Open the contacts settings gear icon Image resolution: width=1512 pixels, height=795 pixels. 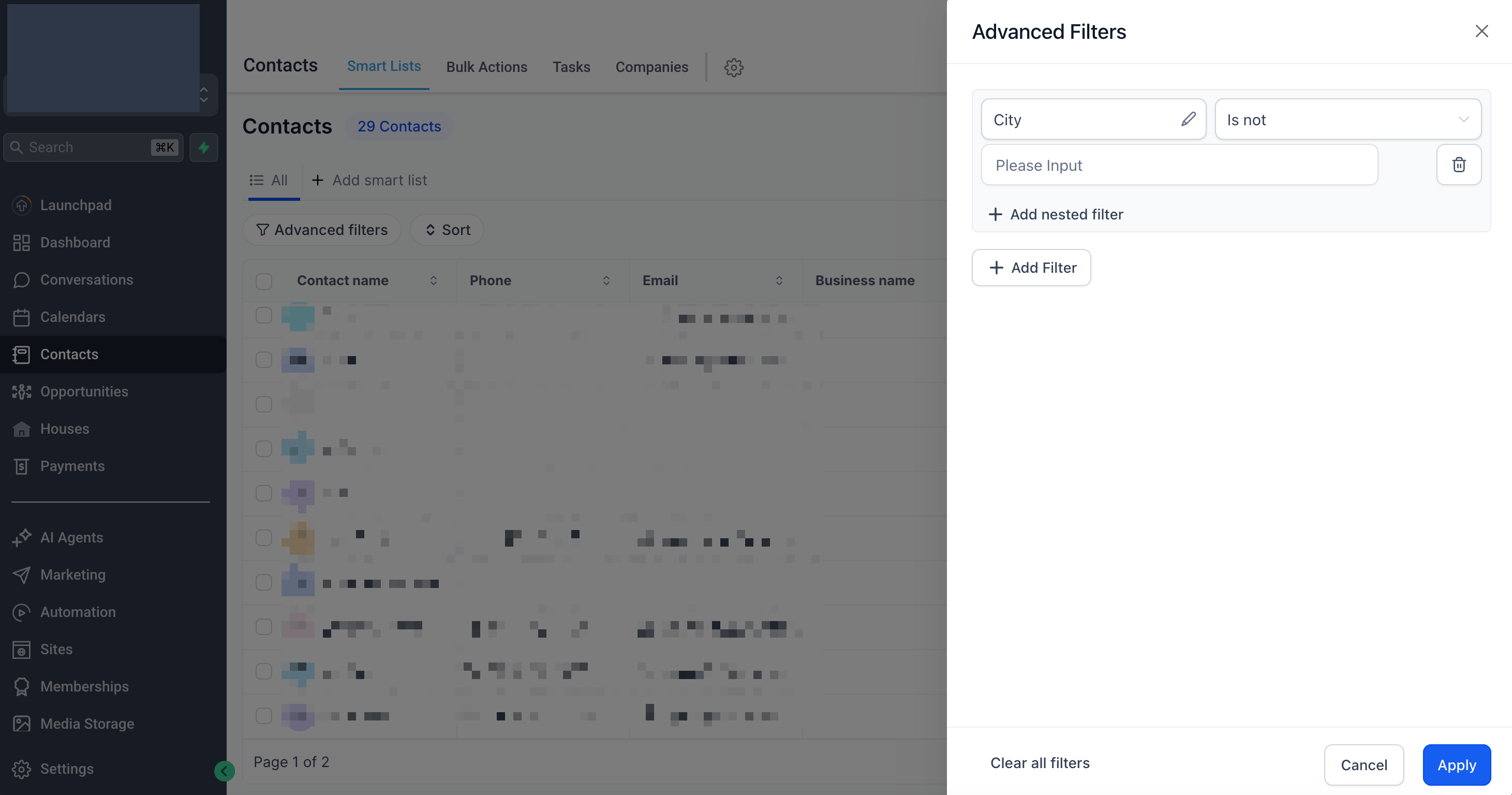coord(734,67)
